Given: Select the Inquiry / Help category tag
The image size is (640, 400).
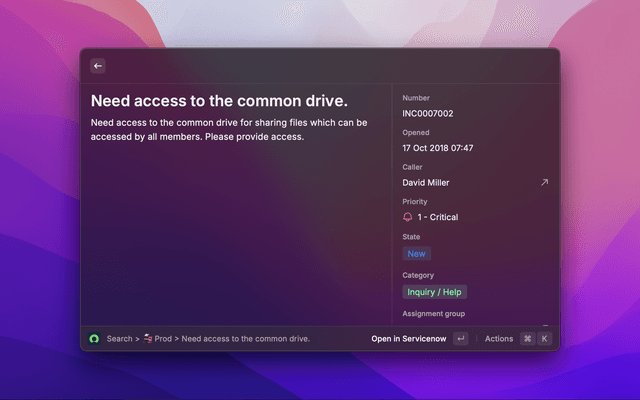Looking at the screenshot, I should [x=434, y=292].
